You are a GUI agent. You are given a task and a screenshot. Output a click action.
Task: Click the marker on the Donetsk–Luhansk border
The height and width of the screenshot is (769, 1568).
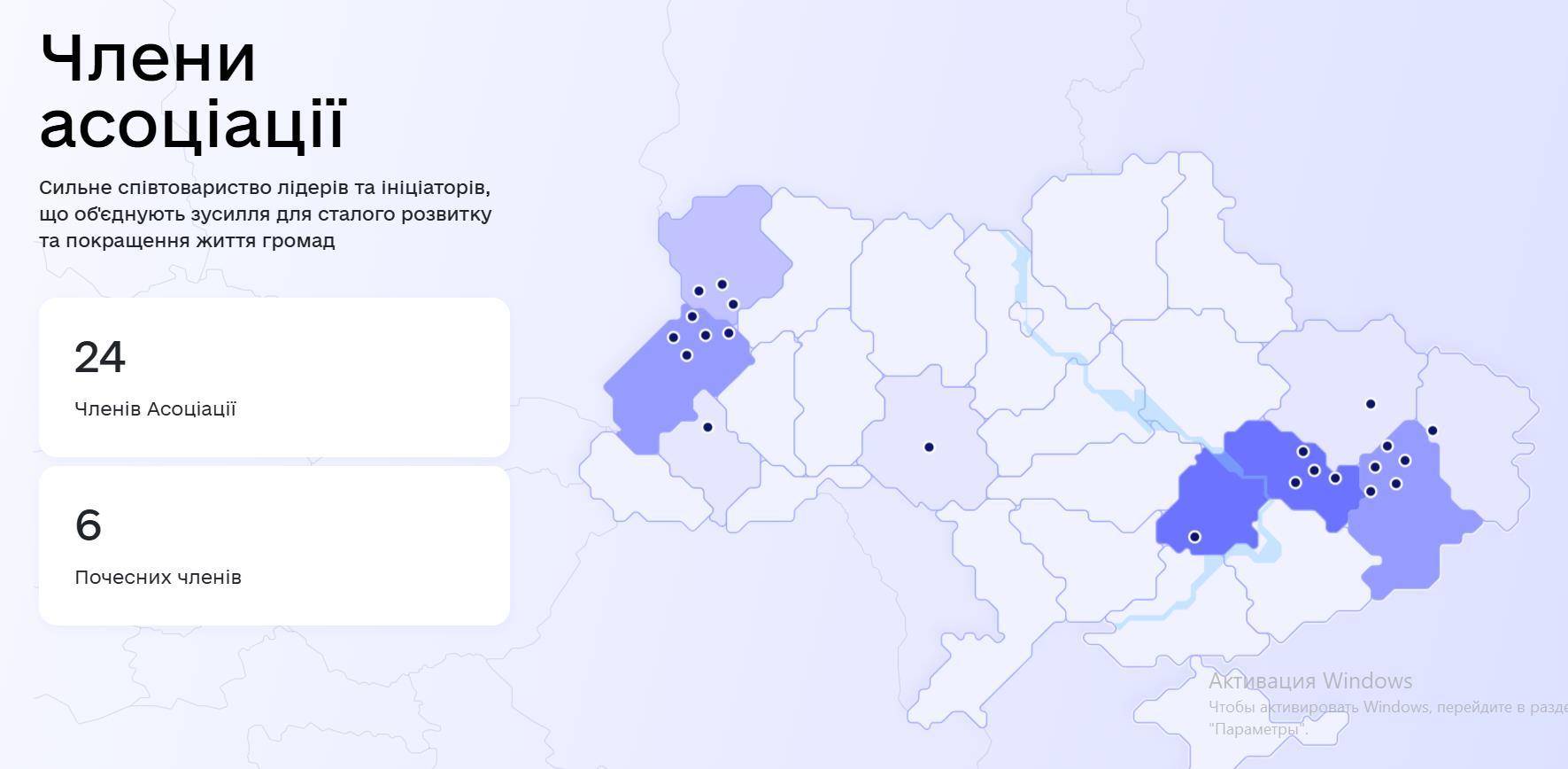click(x=1433, y=431)
